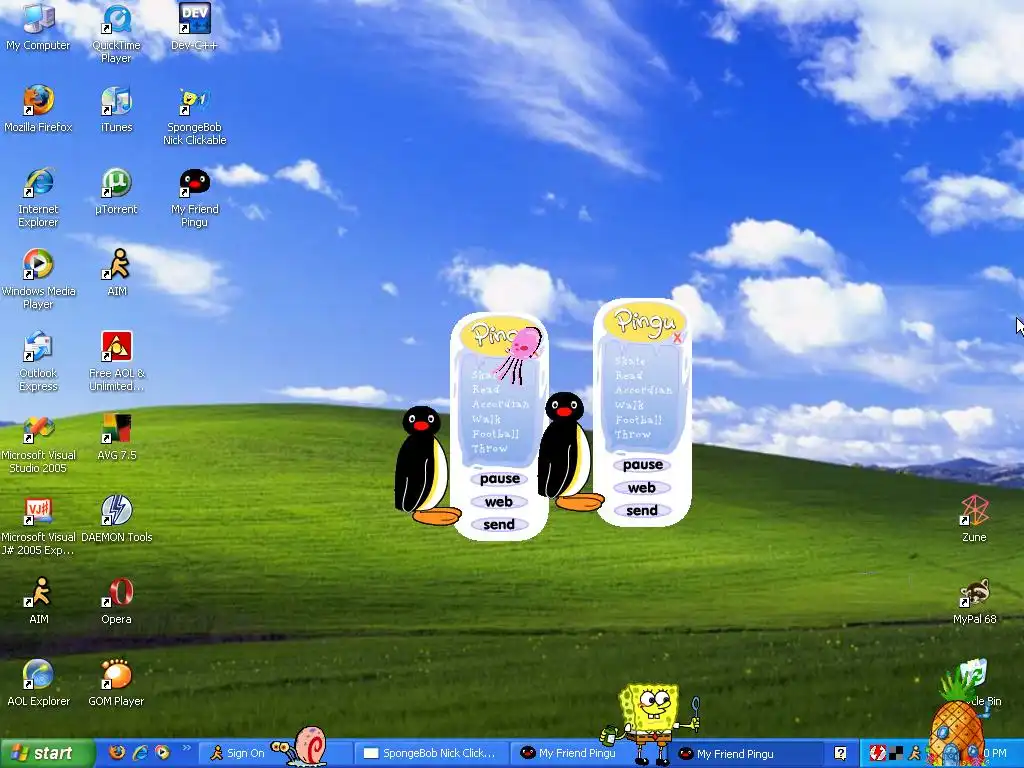The width and height of the screenshot is (1024, 768).
Task: Open the My Computer desktop icon
Action: coord(38,27)
